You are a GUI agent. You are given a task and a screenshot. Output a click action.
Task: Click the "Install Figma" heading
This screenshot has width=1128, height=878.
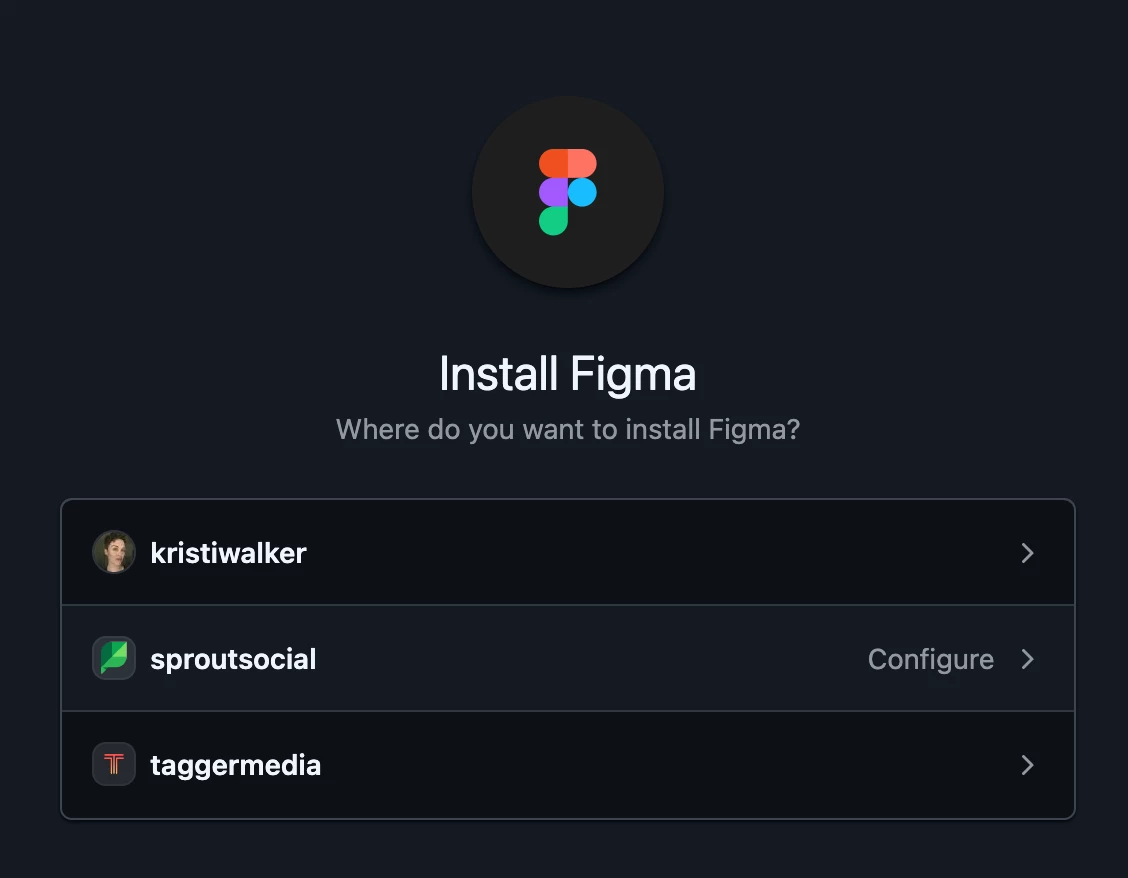pos(567,374)
